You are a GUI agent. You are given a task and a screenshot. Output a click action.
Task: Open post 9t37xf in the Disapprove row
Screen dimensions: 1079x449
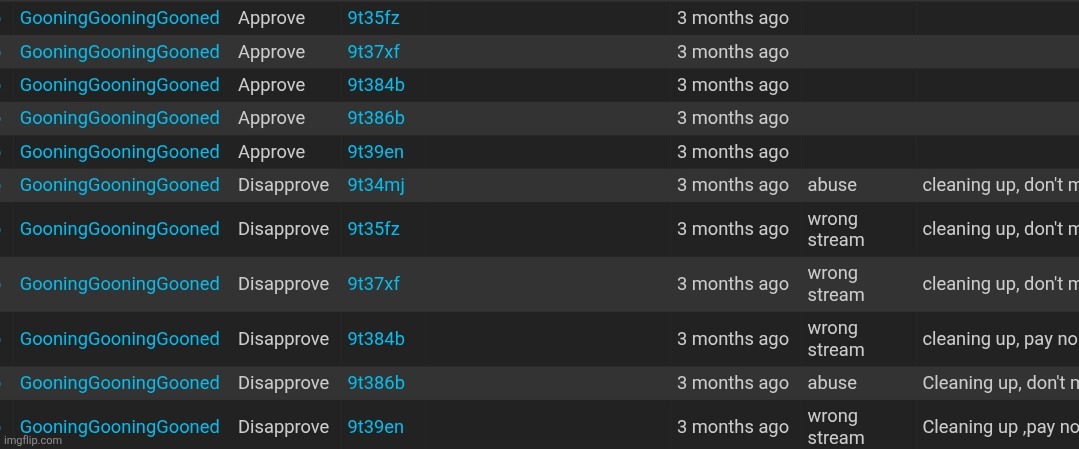click(x=373, y=284)
